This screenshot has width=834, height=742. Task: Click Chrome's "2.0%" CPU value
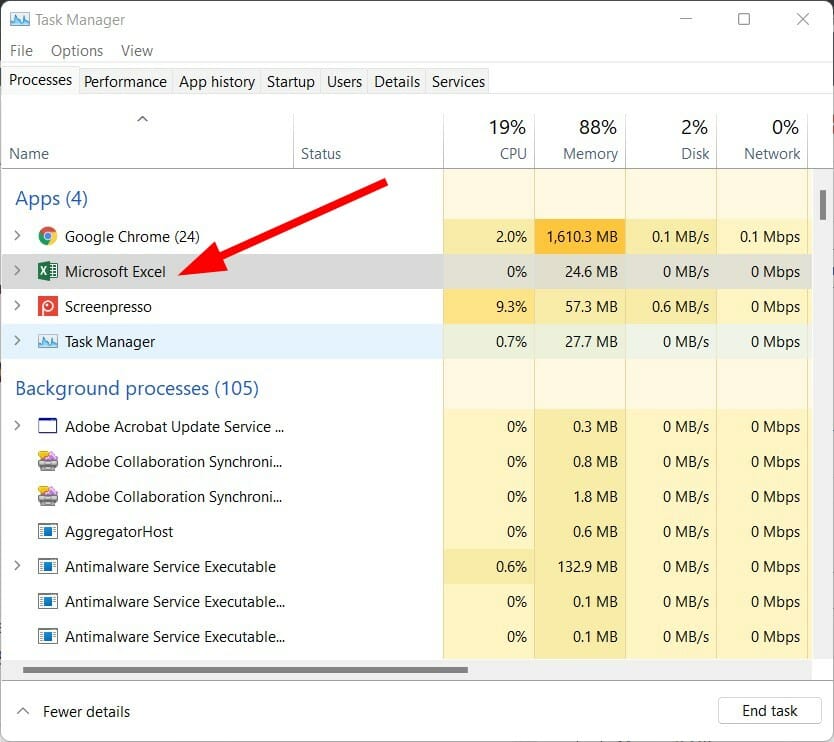(511, 237)
